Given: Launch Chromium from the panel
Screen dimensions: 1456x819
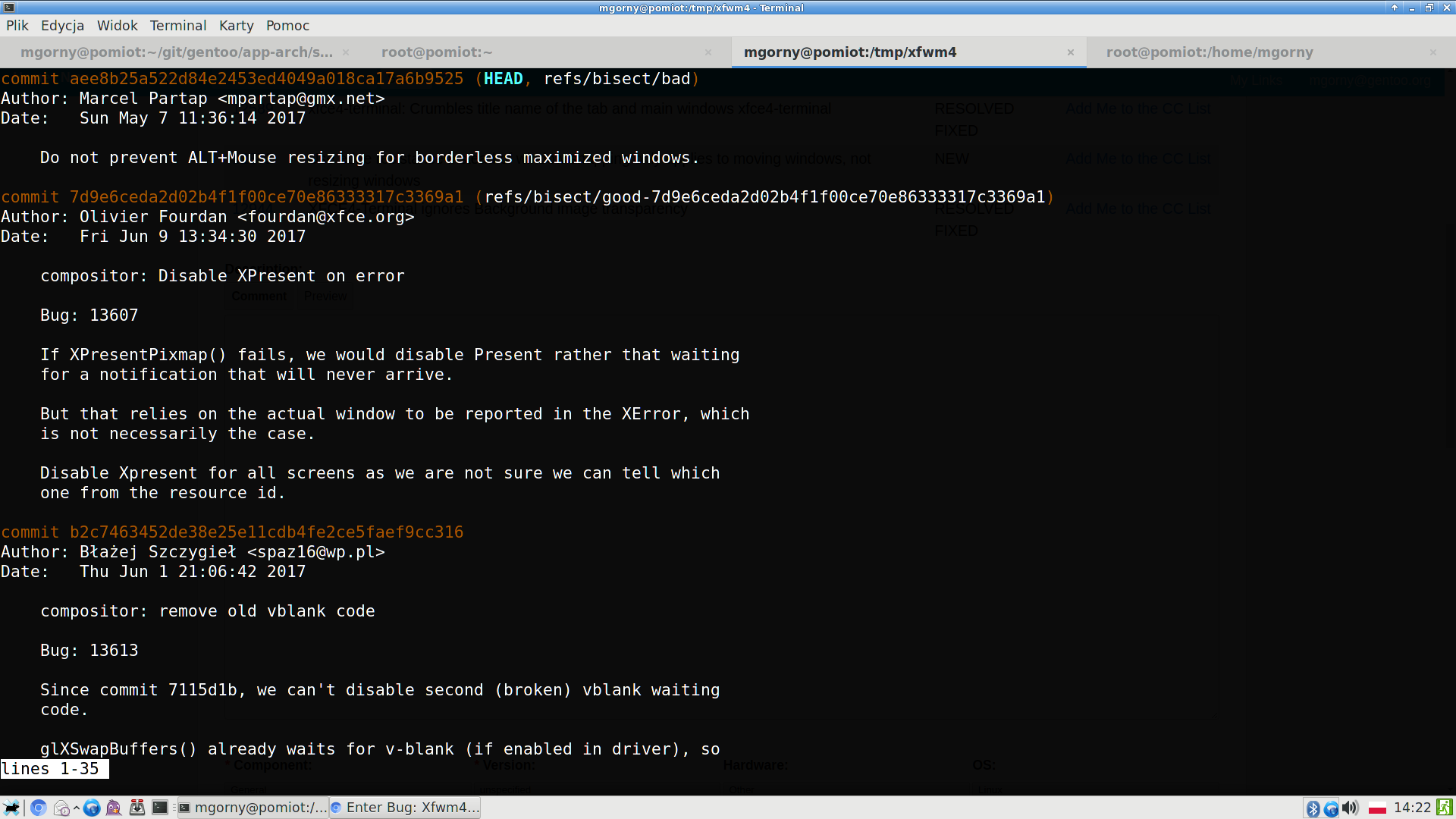Looking at the screenshot, I should point(39,808).
